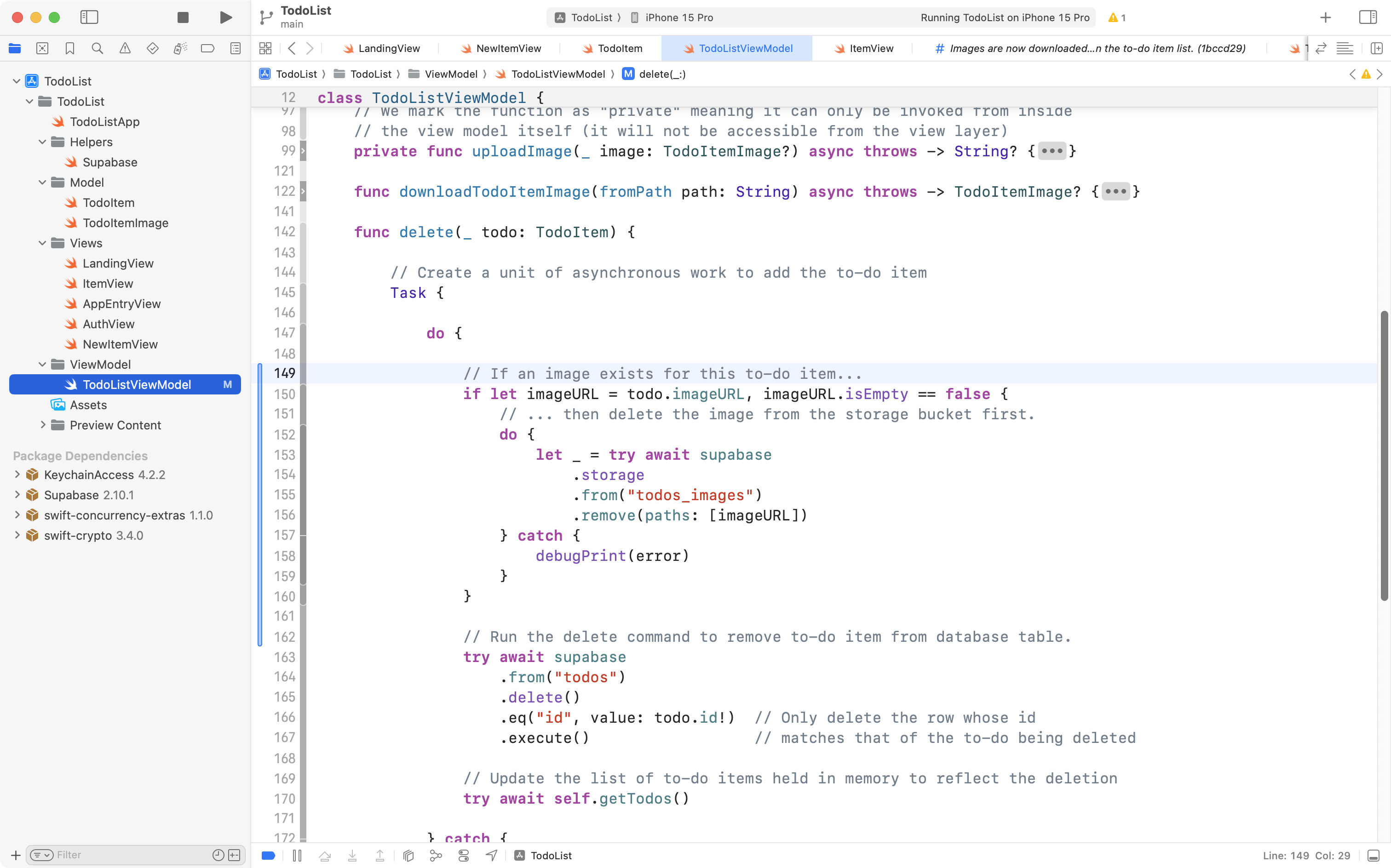Toggle breakpoints with the blue tag icon
This screenshot has height=868, width=1391.
click(268, 855)
